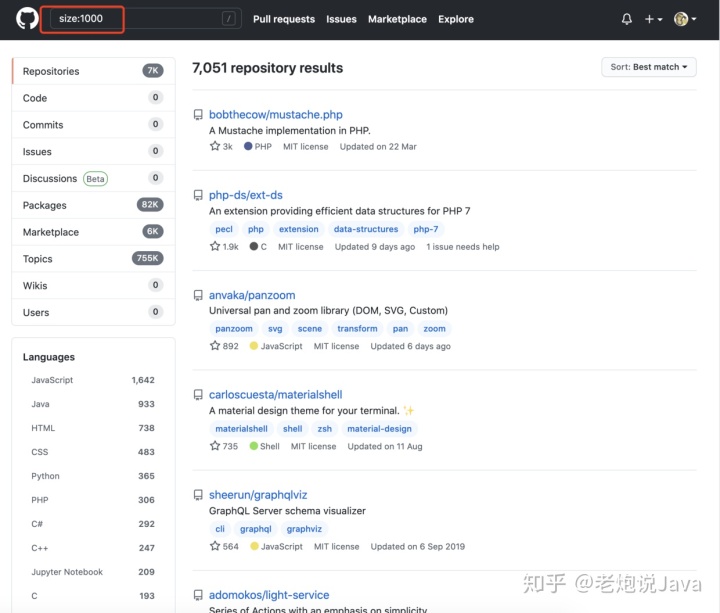This screenshot has height=613, width=720.
Task: Go to Pull requests
Action: [284, 19]
